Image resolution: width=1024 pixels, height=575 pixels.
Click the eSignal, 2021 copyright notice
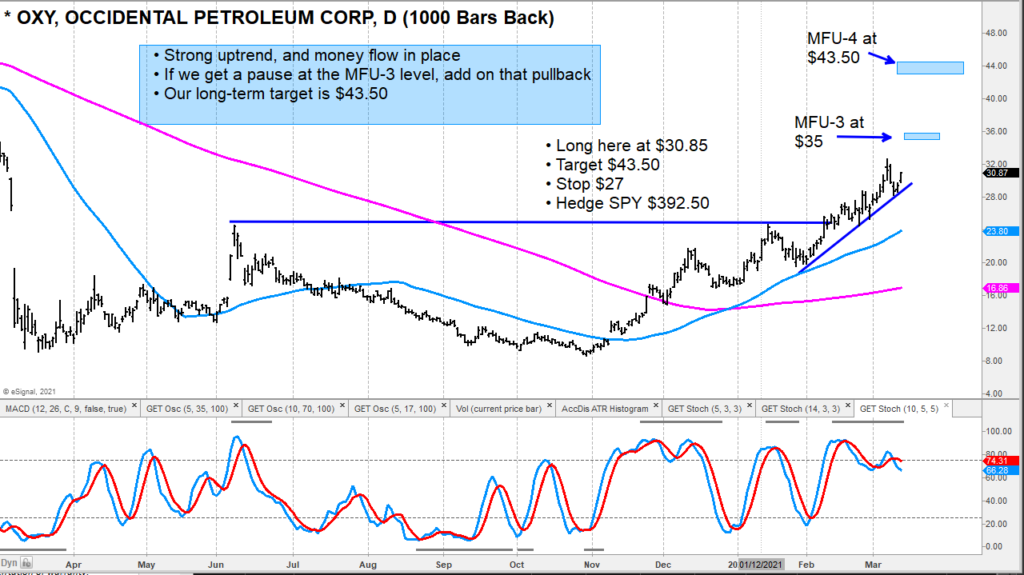tap(29, 391)
